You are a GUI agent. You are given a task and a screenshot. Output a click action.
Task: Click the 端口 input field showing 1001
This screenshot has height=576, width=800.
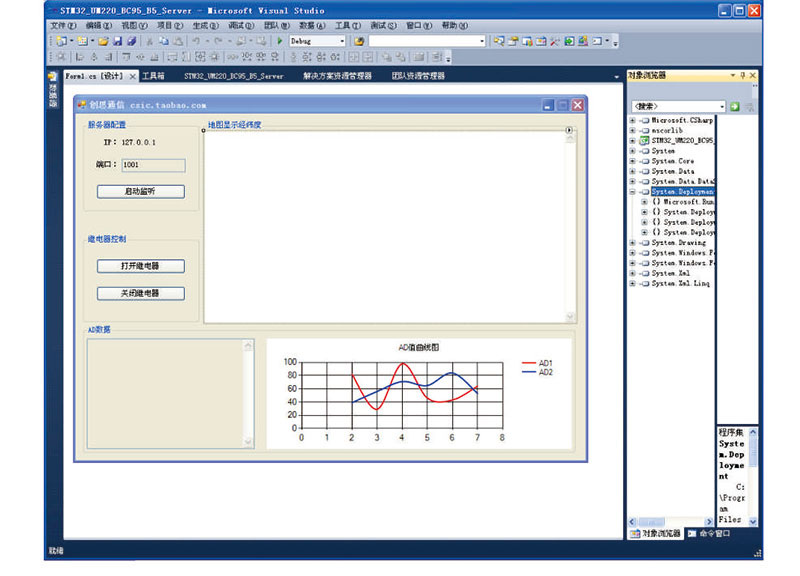coord(154,165)
